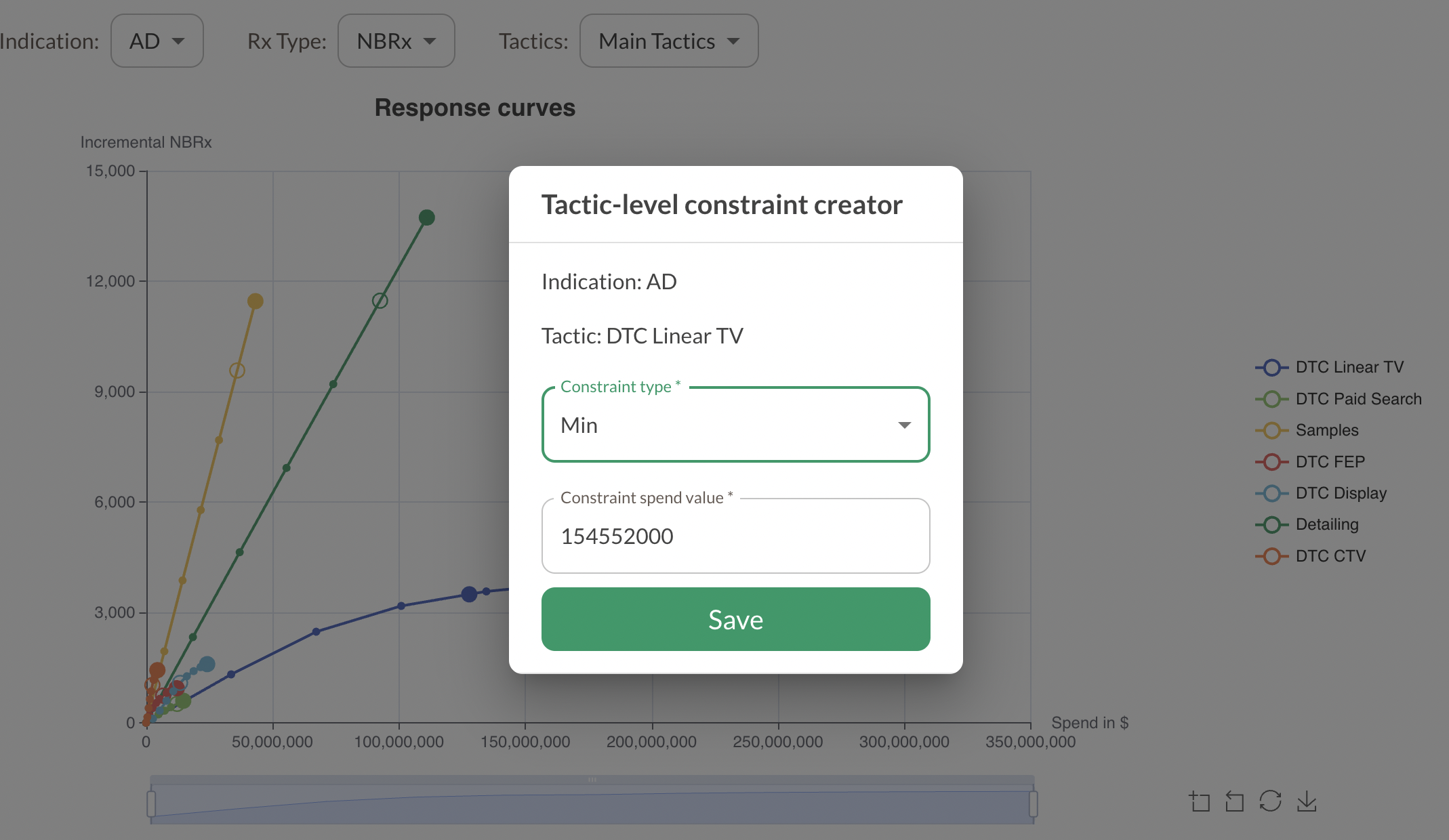Screen dimensions: 1449x840
Task: Open the Tactics dropdown showing Main Tactics
Action: pyautogui.click(x=669, y=41)
